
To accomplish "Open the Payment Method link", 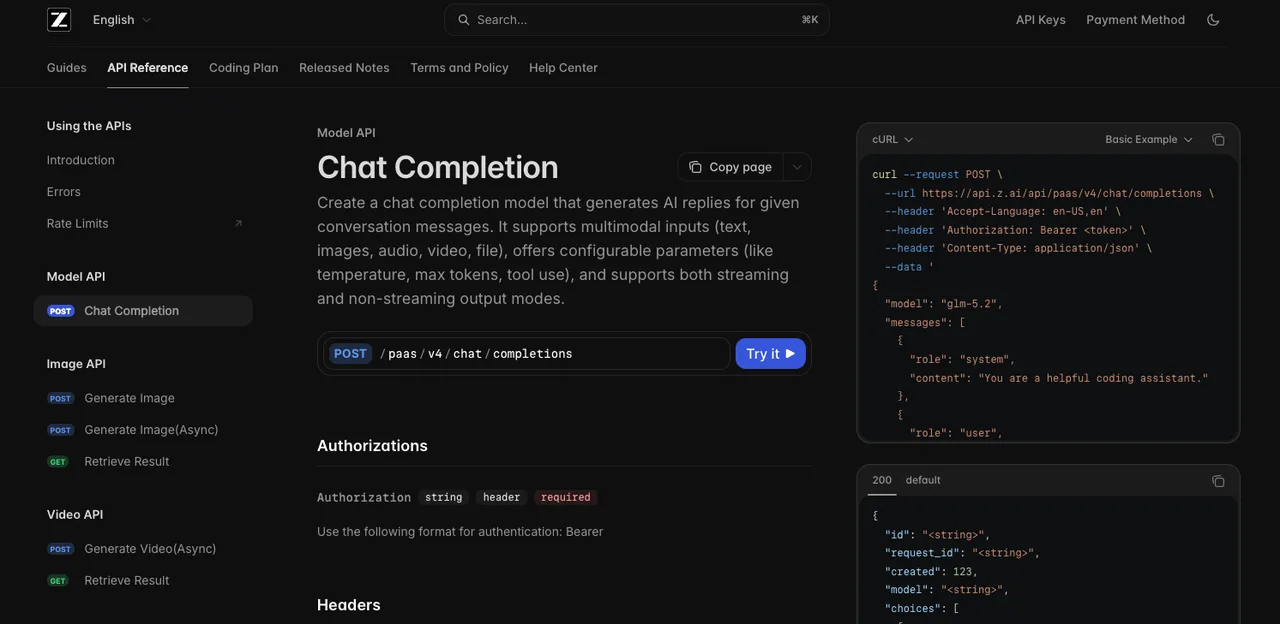I will (x=1136, y=20).
